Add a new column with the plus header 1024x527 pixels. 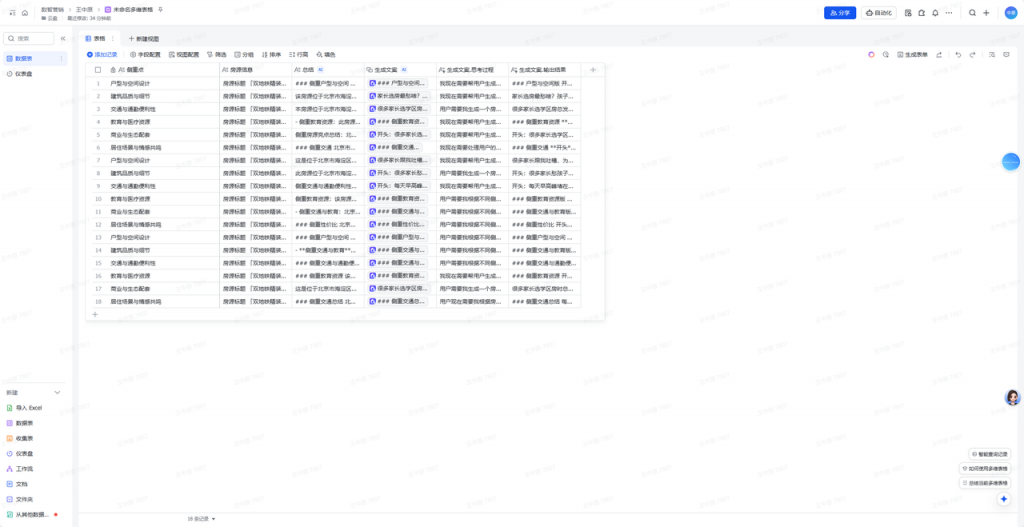click(x=593, y=69)
